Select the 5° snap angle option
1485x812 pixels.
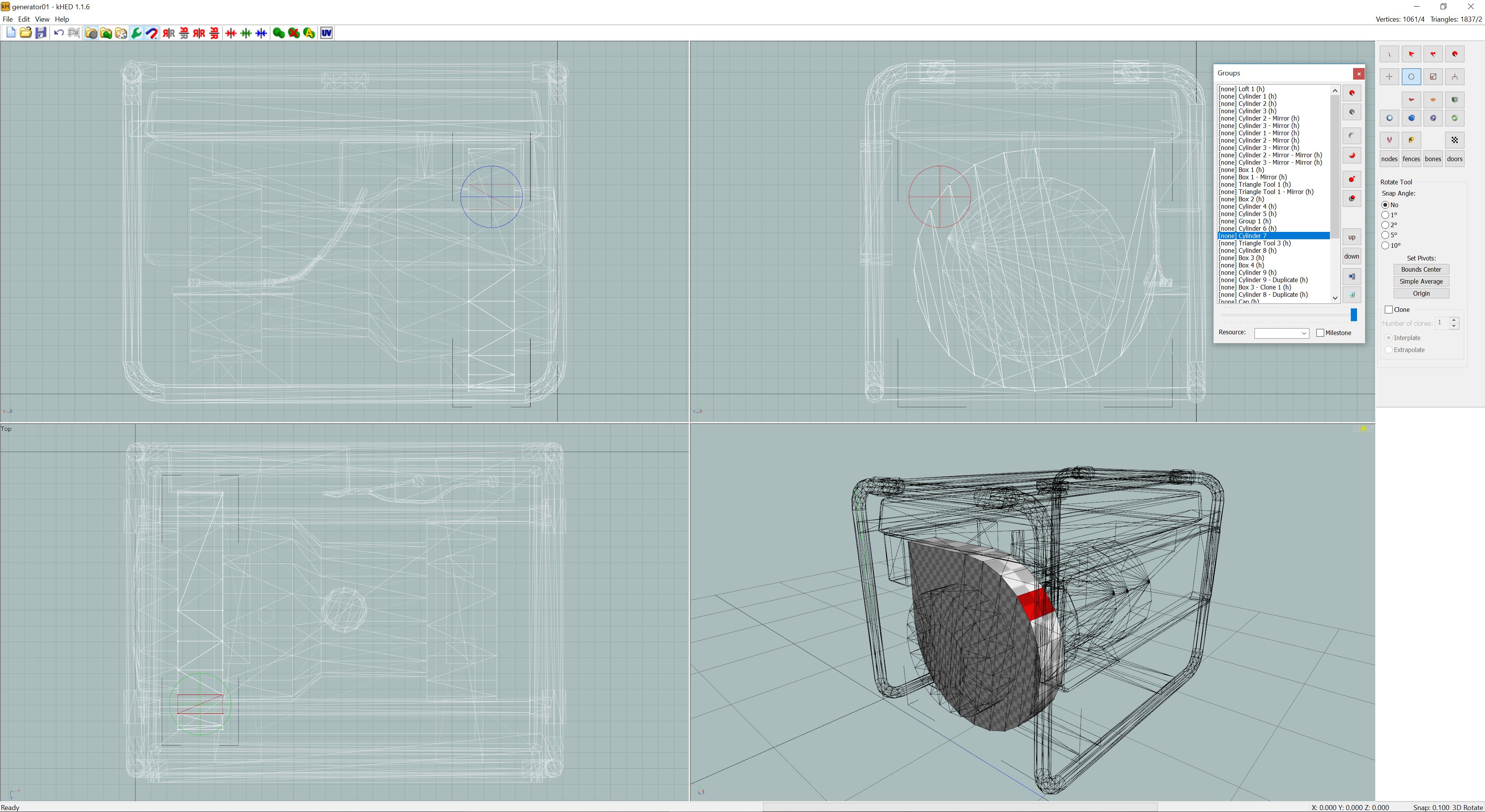1385,235
